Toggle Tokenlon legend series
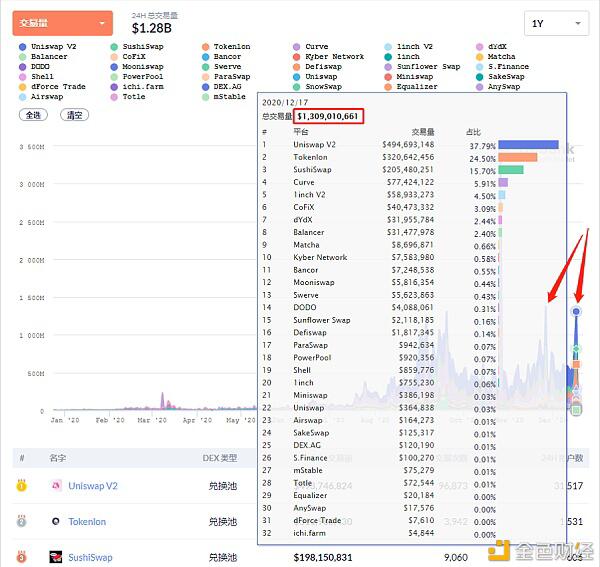This screenshot has width=600, height=567. click(x=226, y=47)
